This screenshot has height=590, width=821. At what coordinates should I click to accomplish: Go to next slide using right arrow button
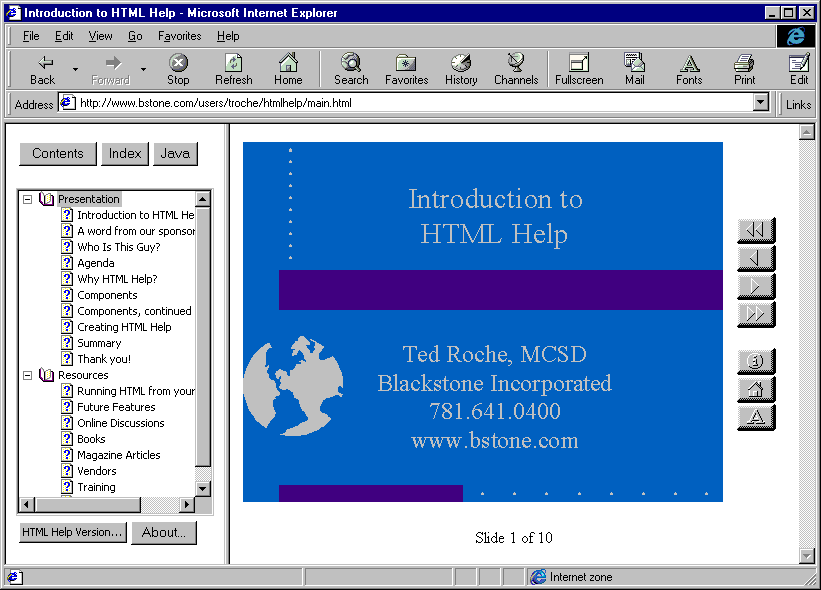coord(755,286)
